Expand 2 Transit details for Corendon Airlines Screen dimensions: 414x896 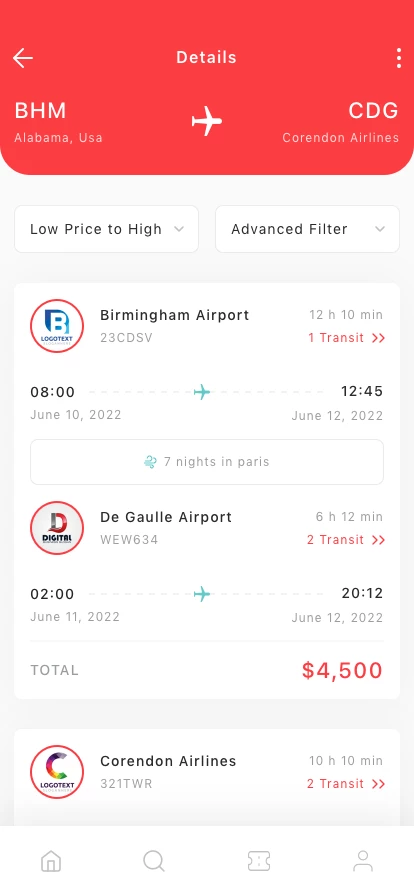345,783
